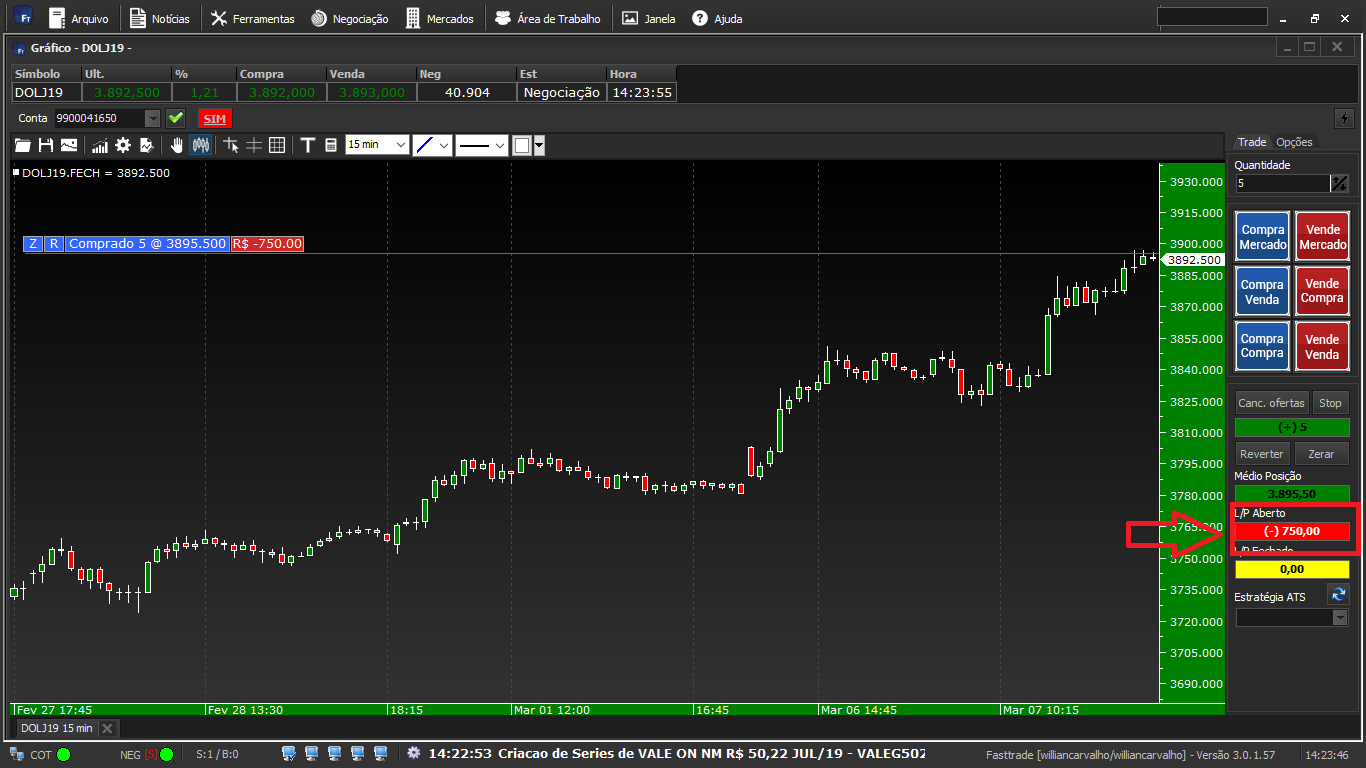
Task: Click the Reverter button
Action: [x=1262, y=454]
